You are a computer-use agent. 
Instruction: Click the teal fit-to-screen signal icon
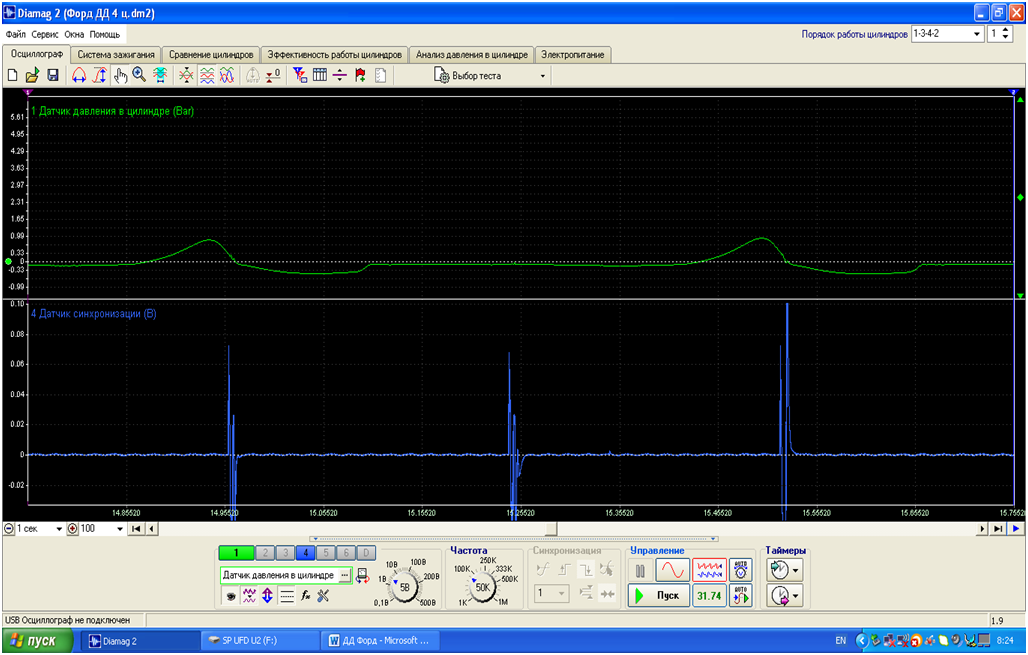tap(159, 75)
